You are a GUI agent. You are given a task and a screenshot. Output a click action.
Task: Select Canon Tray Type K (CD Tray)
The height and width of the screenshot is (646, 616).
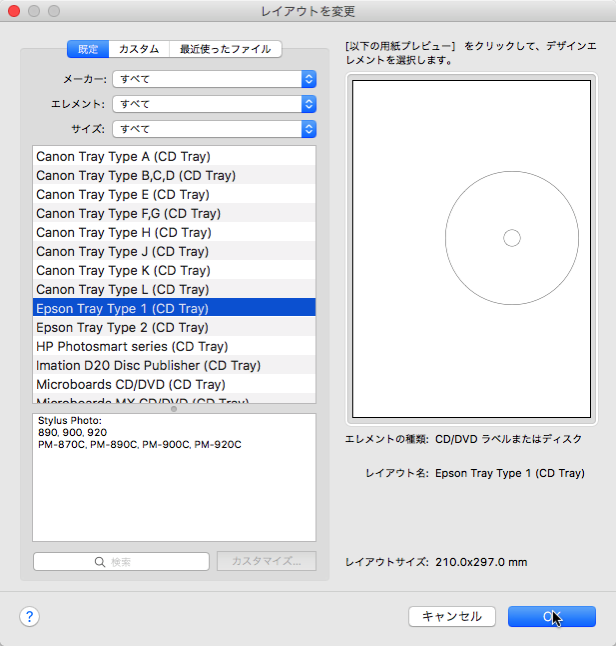click(x=174, y=270)
